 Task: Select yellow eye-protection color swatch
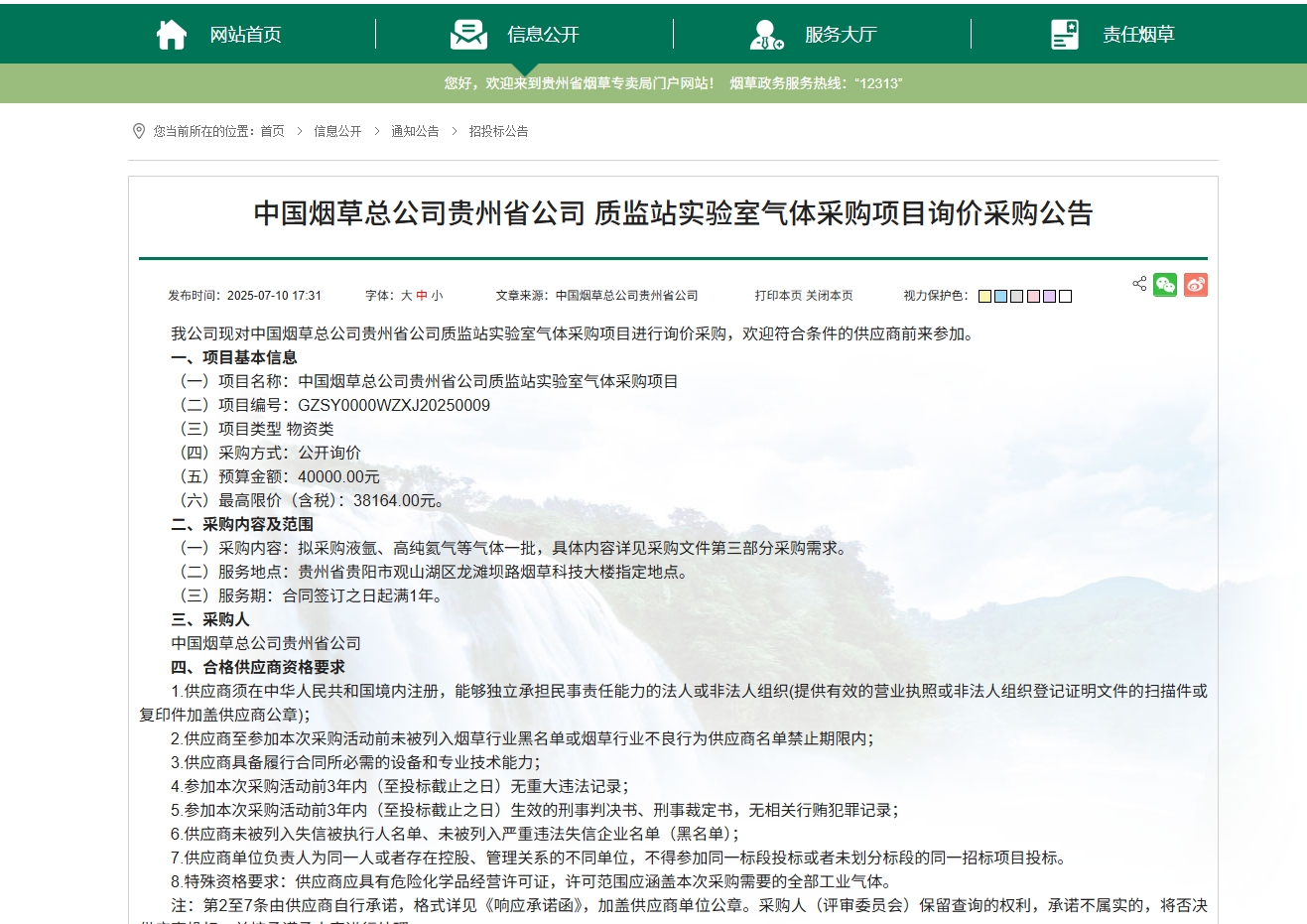[984, 296]
